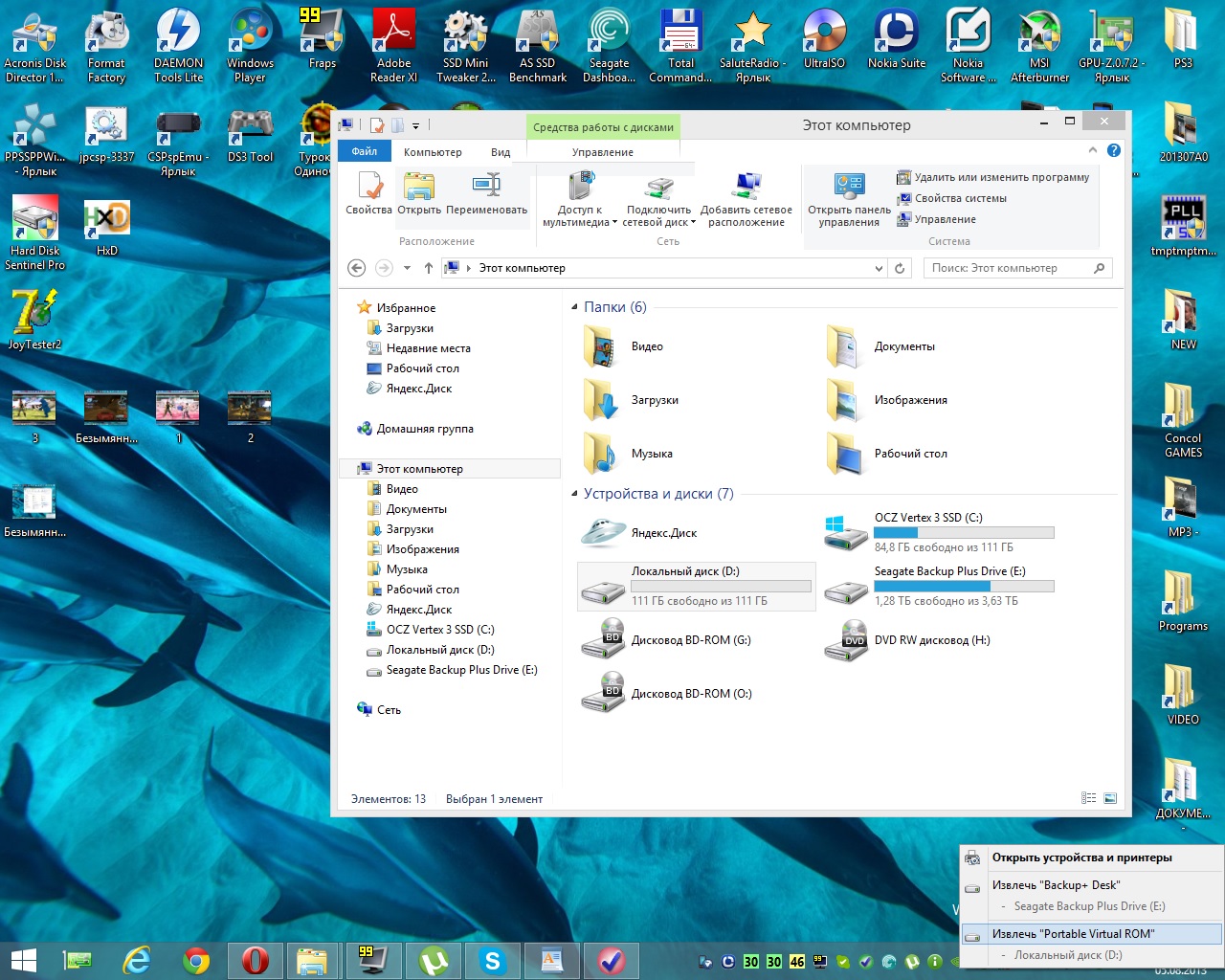Click Удалить или изменить программу

pyautogui.click(x=992, y=177)
